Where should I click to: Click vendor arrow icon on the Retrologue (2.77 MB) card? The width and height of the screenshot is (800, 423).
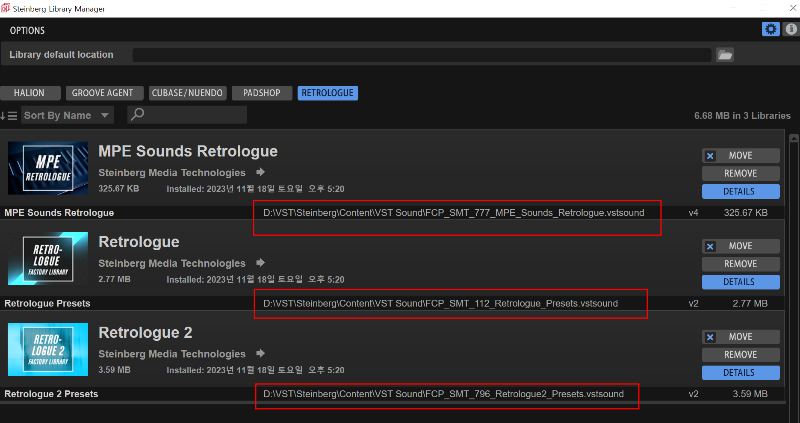(260, 263)
